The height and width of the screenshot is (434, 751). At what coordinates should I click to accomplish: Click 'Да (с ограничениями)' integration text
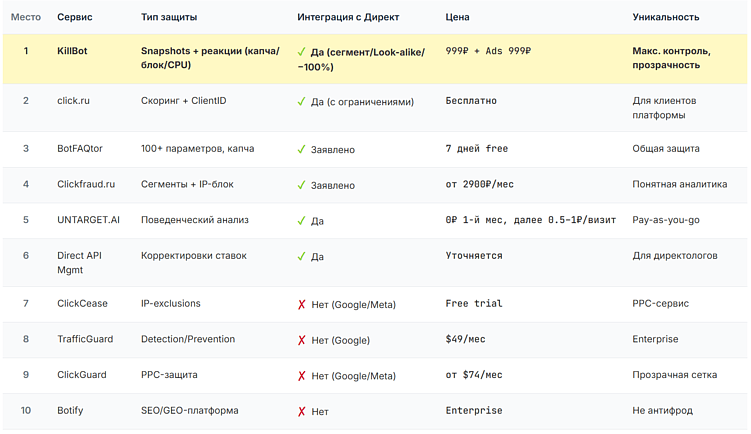click(x=363, y=102)
